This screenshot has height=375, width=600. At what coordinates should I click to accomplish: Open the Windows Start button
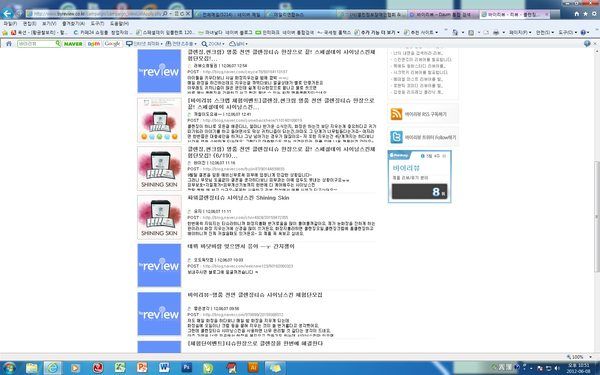click(x=8, y=368)
